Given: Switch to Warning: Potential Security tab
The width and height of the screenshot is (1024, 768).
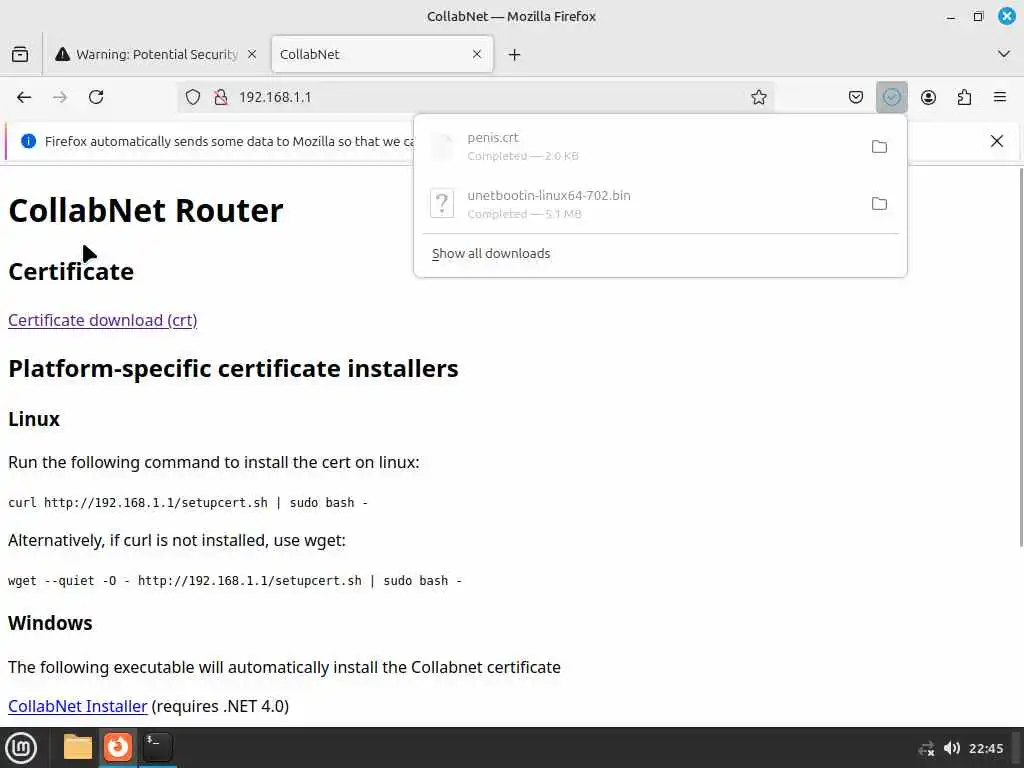Looking at the screenshot, I should [156, 54].
